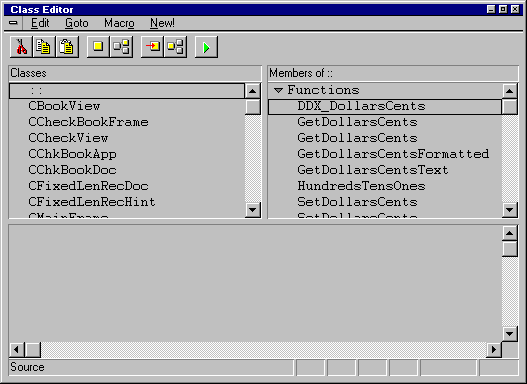This screenshot has height=384, width=527.
Task: Click the Paste clipboard toolbar icon
Action: pos(67,47)
